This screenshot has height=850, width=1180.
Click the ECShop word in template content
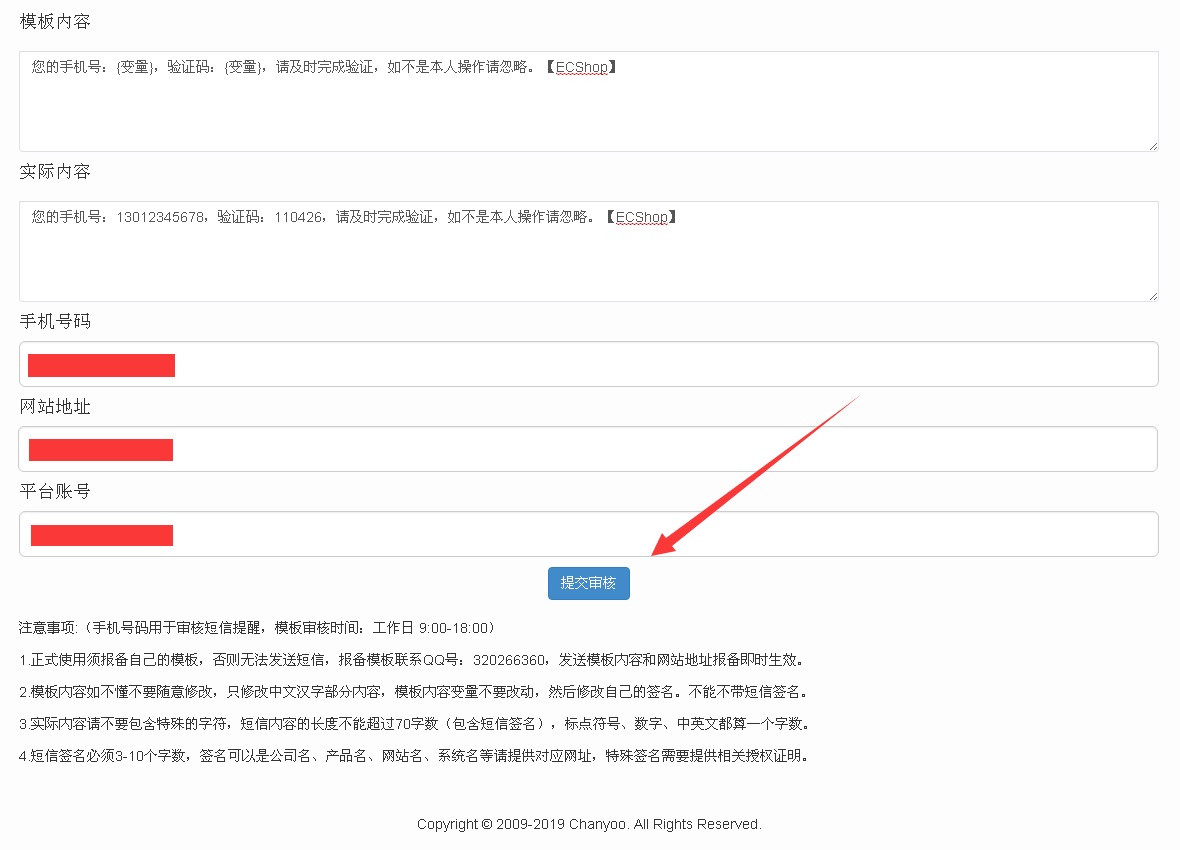tap(581, 67)
